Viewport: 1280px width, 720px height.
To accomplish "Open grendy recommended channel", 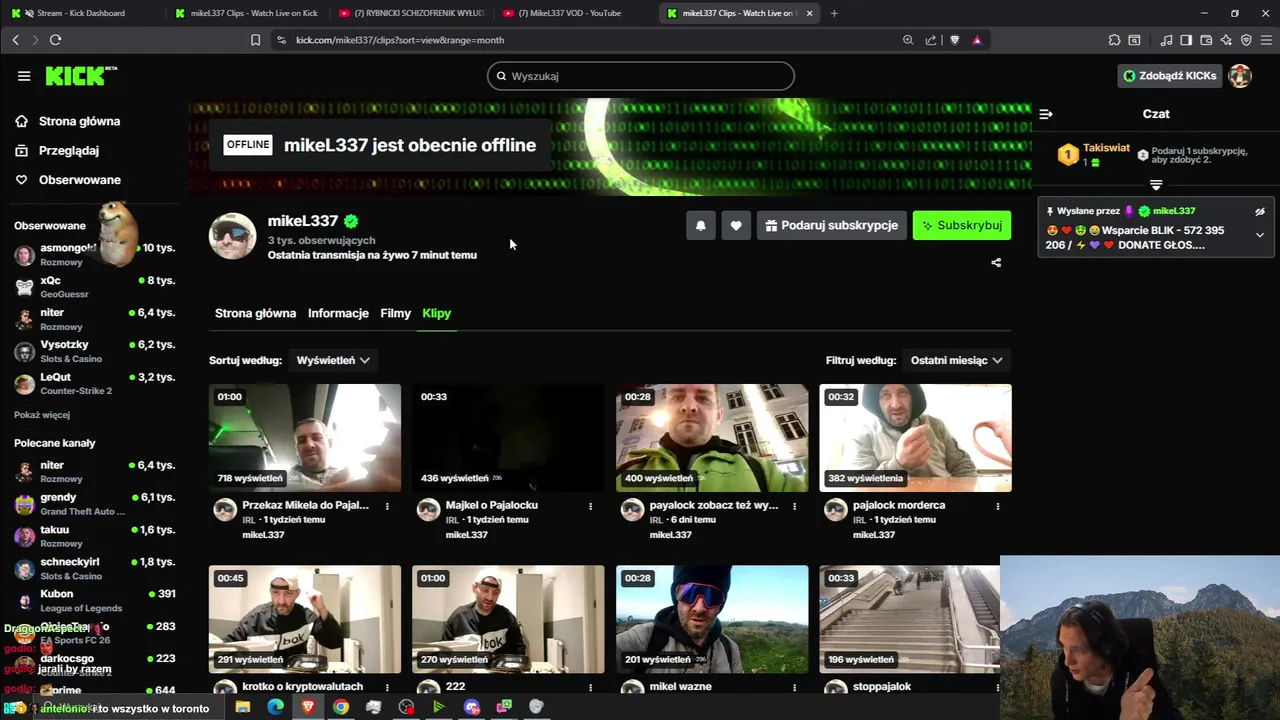I will [95, 504].
